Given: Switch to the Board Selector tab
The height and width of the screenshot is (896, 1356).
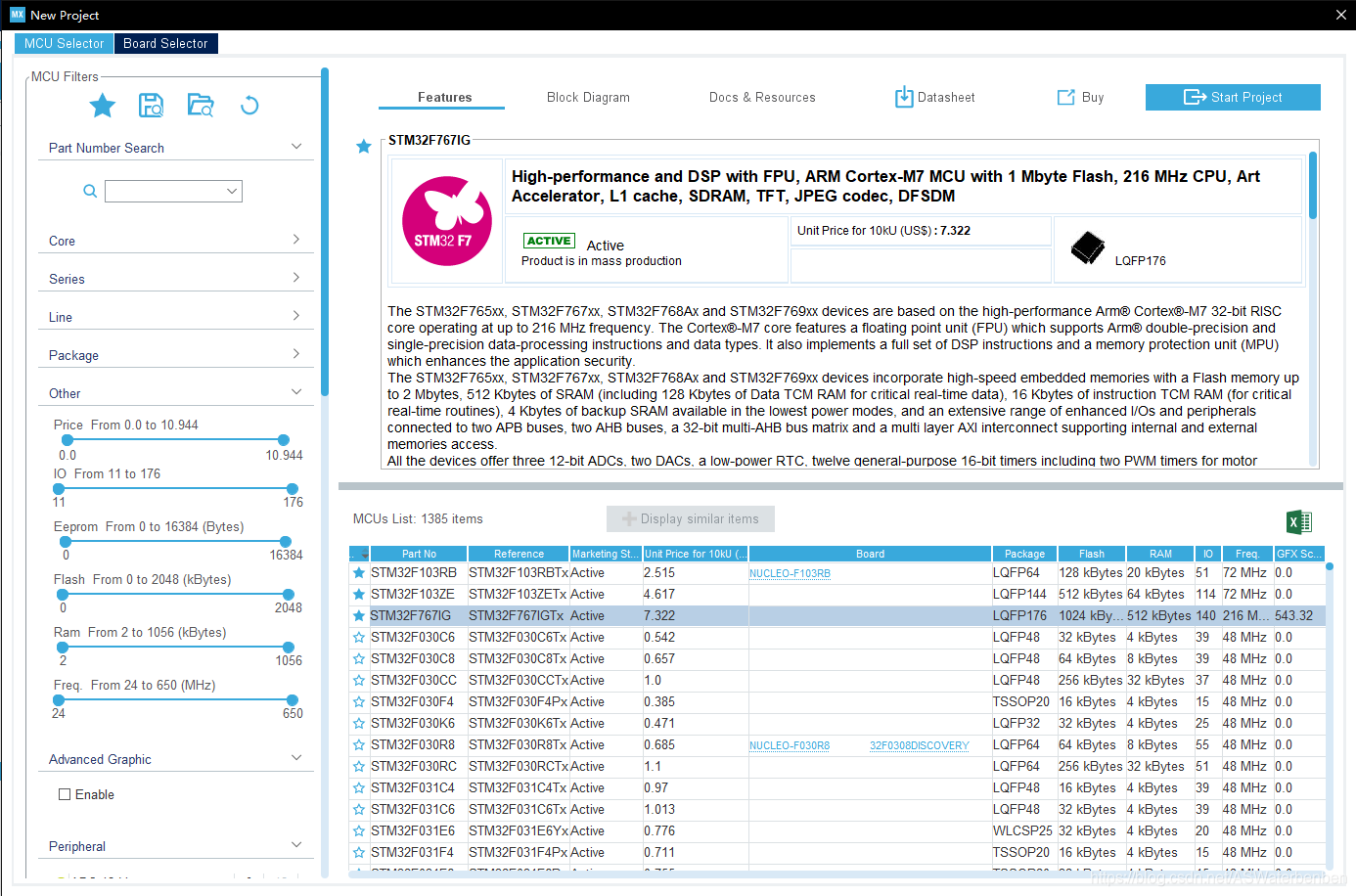Looking at the screenshot, I should pyautogui.click(x=165, y=43).
